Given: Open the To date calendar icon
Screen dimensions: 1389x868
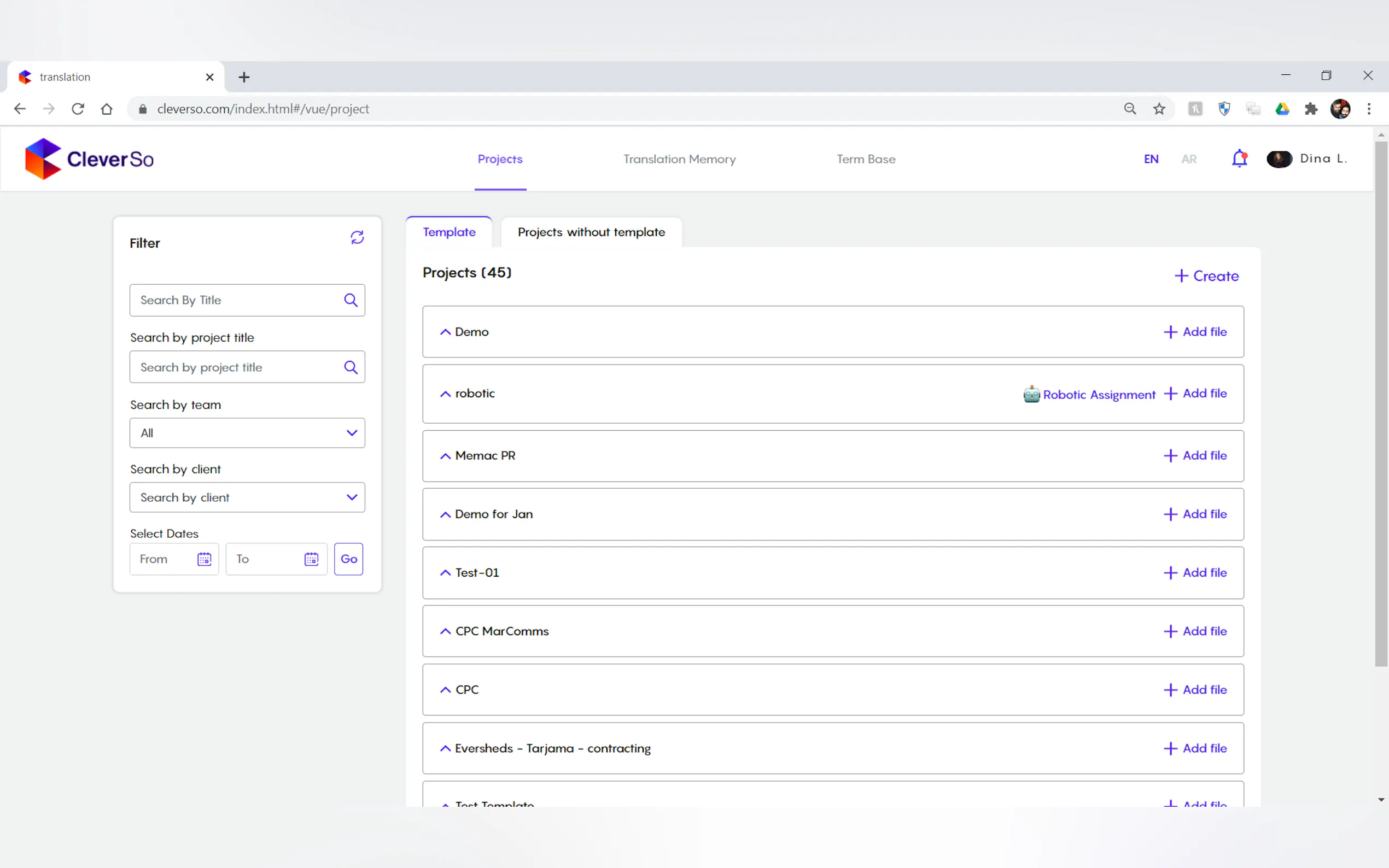Looking at the screenshot, I should coord(311,559).
